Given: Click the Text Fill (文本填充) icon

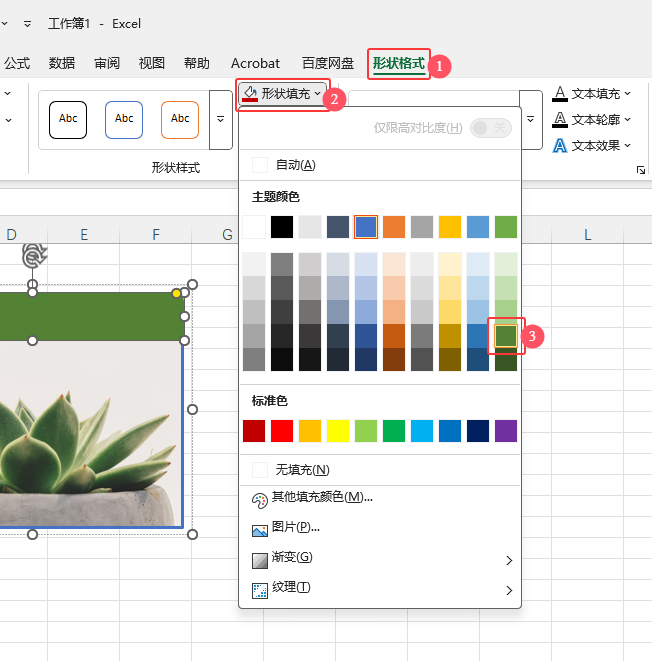Looking at the screenshot, I should coord(560,94).
